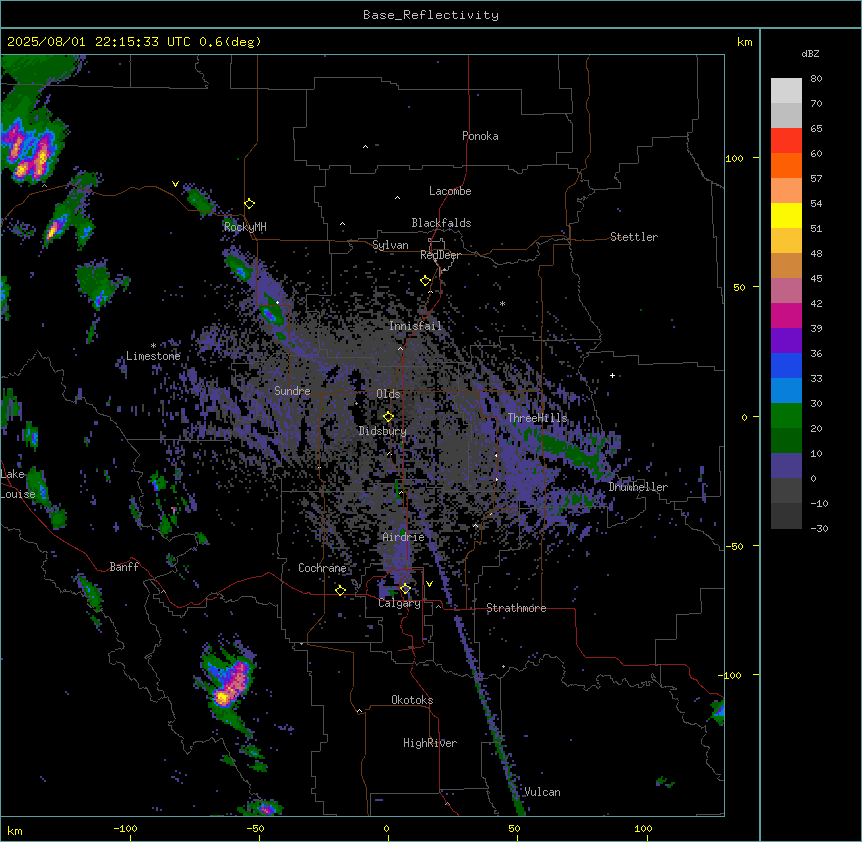Click the Innisfail city label
Viewport: 862px width, 842px height.
click(415, 326)
